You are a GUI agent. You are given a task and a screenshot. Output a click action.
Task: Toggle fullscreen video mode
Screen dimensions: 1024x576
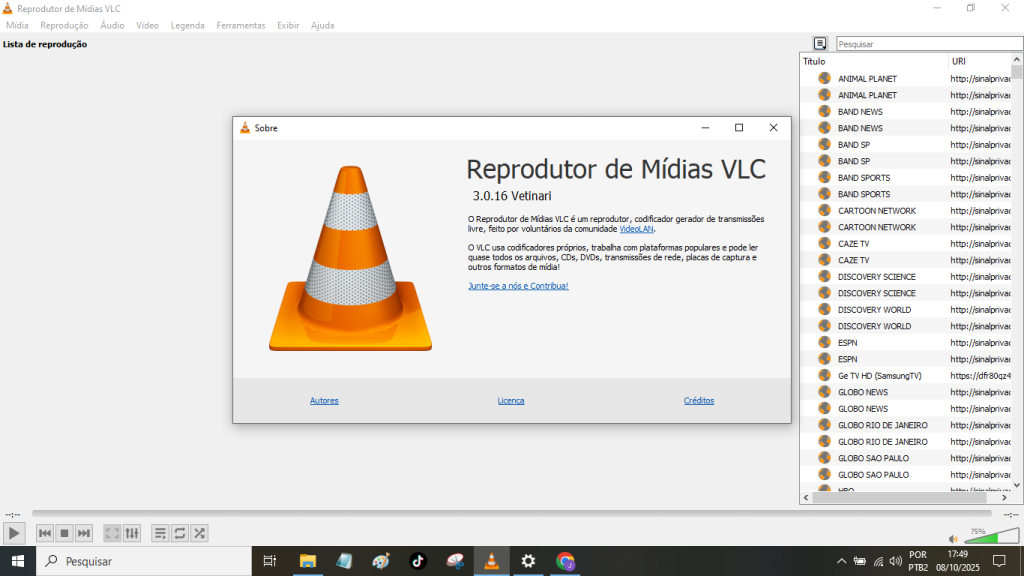pos(112,534)
